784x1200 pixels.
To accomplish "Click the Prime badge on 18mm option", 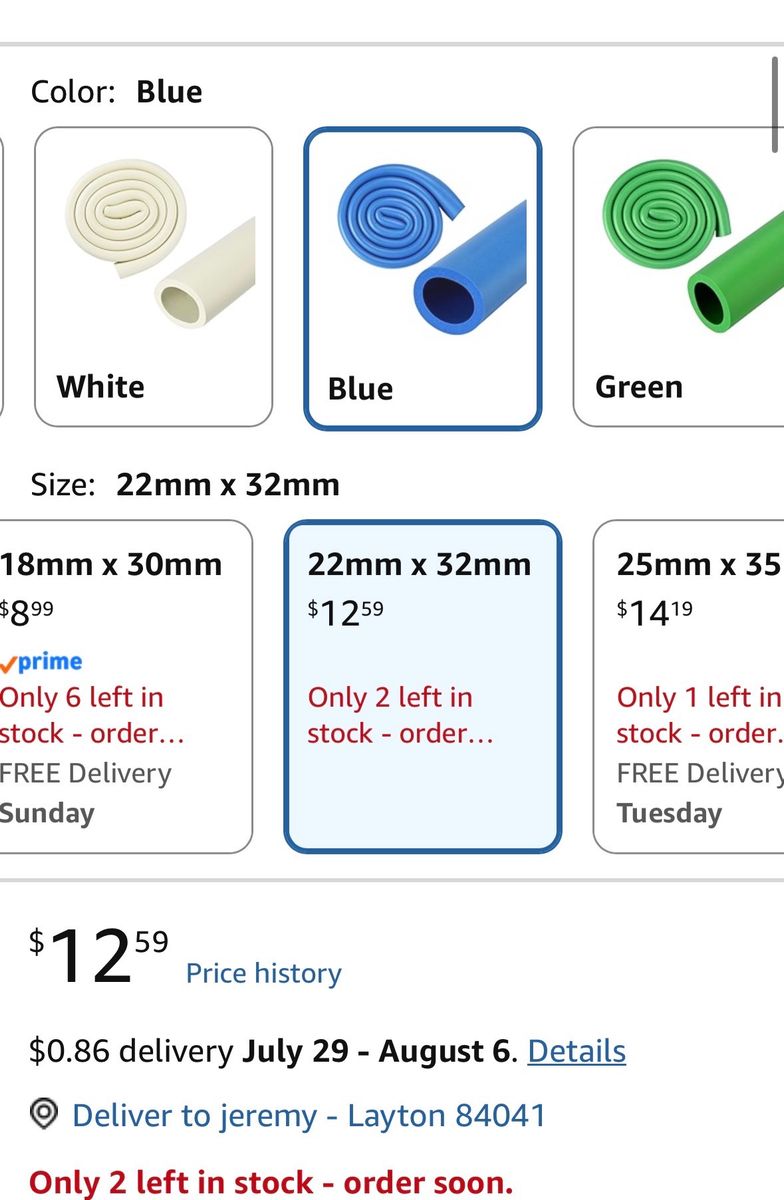I will pyautogui.click(x=41, y=661).
